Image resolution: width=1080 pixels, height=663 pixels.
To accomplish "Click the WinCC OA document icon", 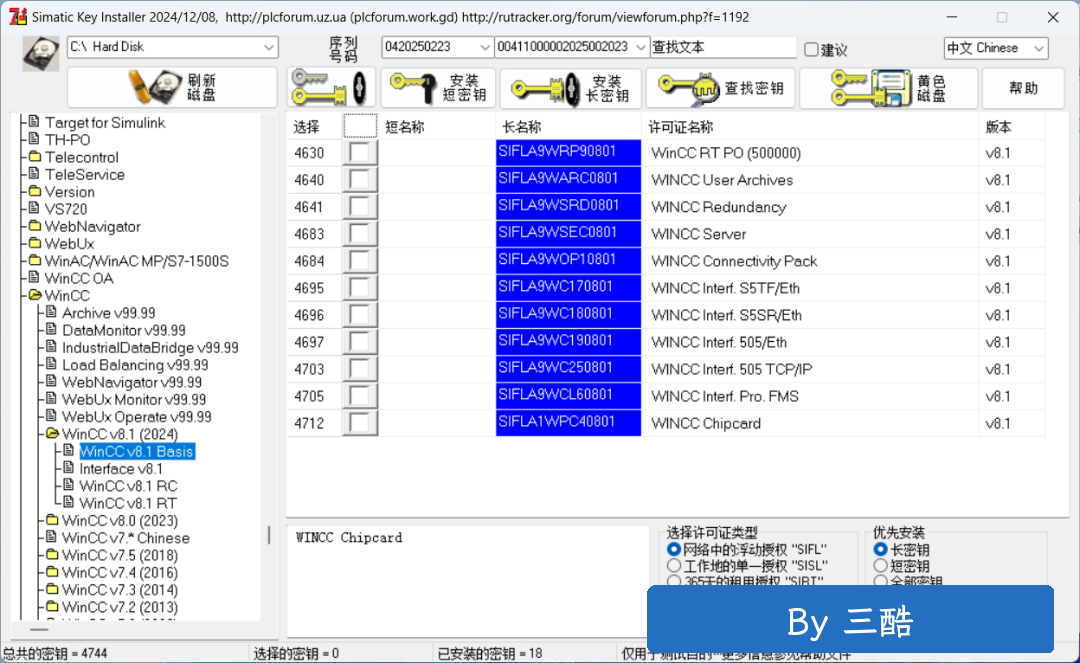I will pyautogui.click(x=34, y=277).
